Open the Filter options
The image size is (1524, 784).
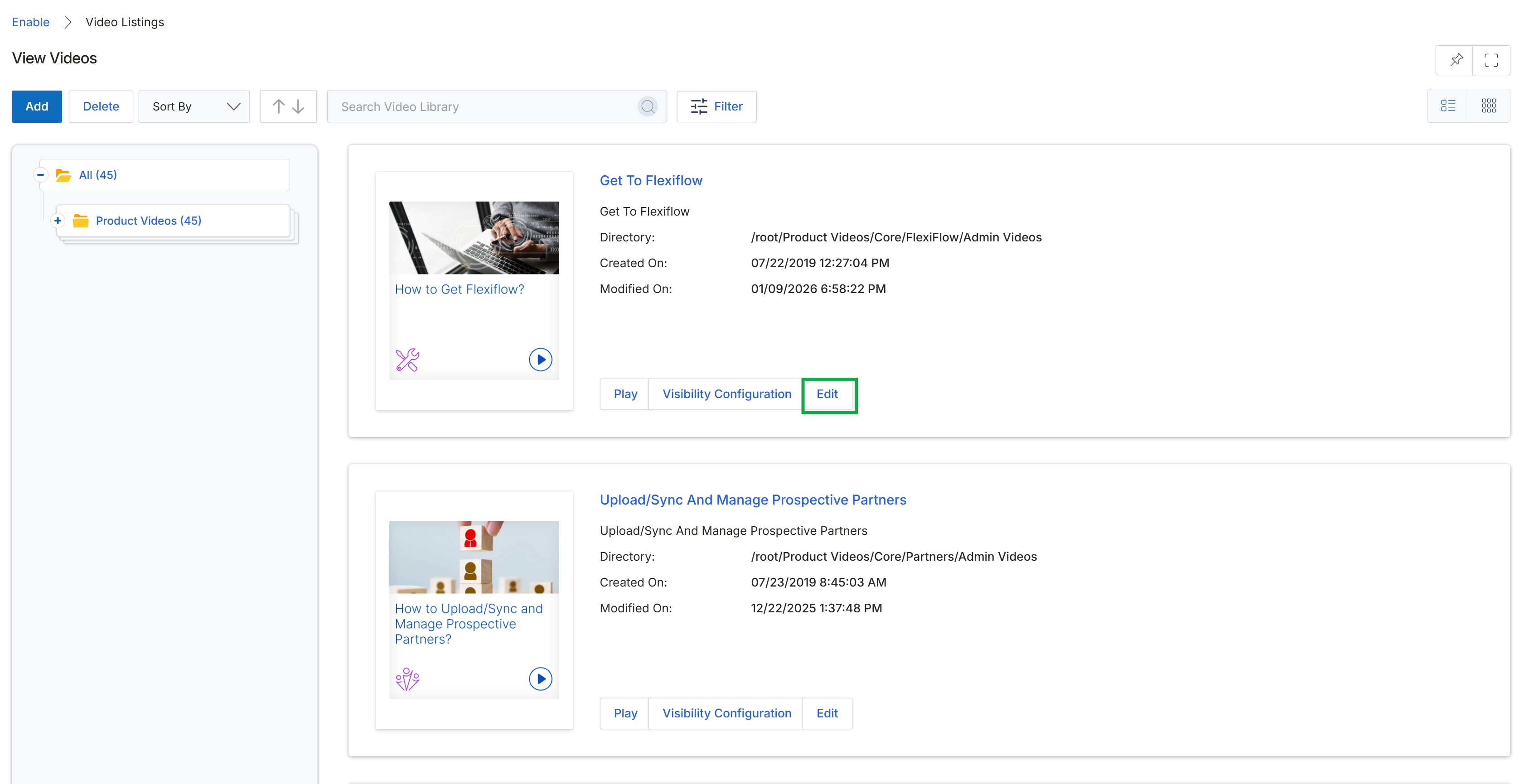[716, 106]
